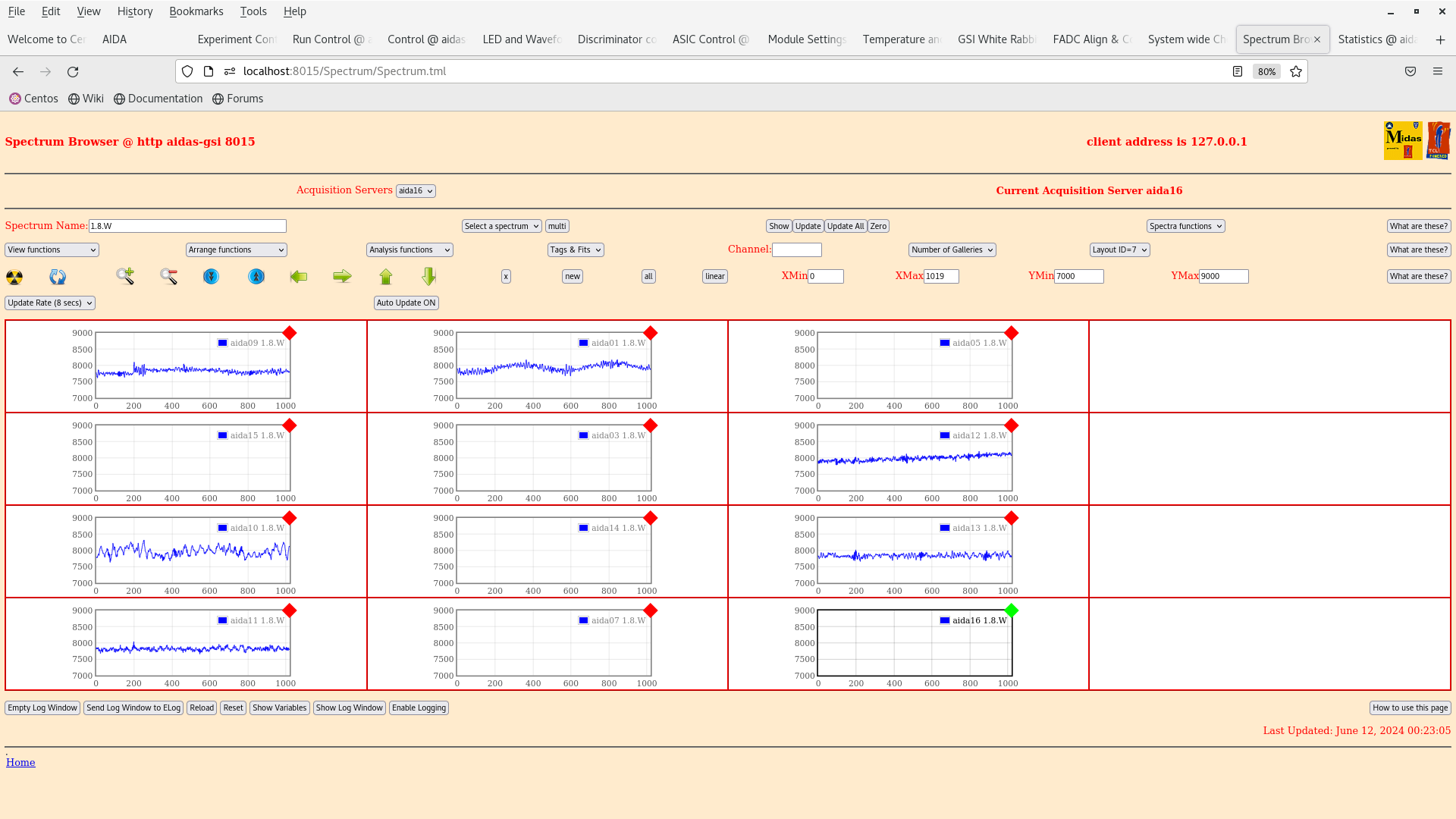
Task: Click the zoom out magnifier icon
Action: click(x=168, y=277)
